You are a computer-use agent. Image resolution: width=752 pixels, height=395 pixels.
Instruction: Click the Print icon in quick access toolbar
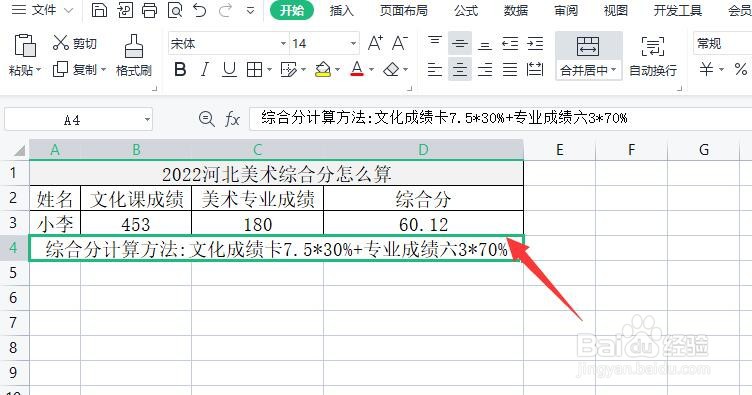(x=149, y=10)
